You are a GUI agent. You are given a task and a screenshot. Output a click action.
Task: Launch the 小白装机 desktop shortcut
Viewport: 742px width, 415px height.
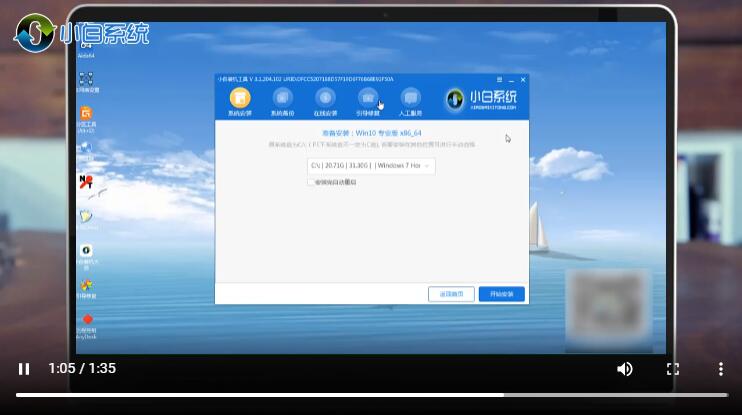coord(87,257)
